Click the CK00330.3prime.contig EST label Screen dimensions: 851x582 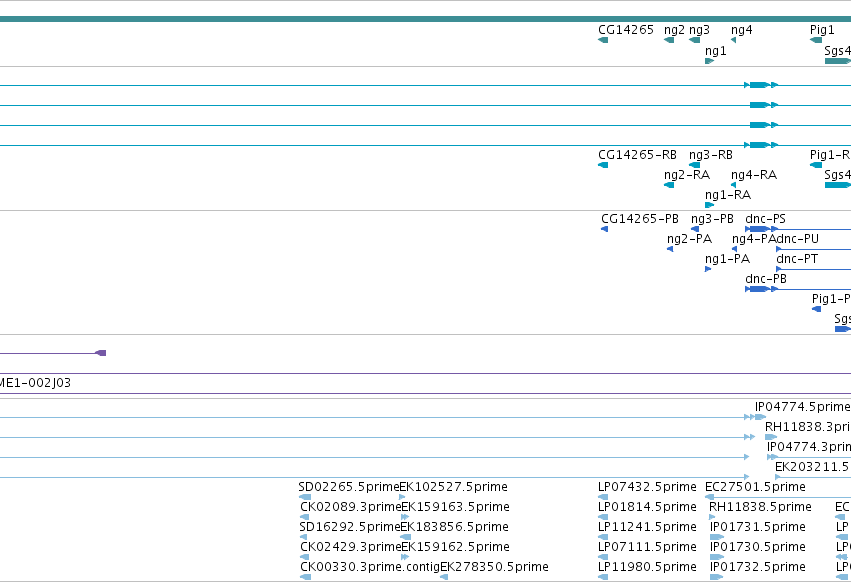point(370,567)
